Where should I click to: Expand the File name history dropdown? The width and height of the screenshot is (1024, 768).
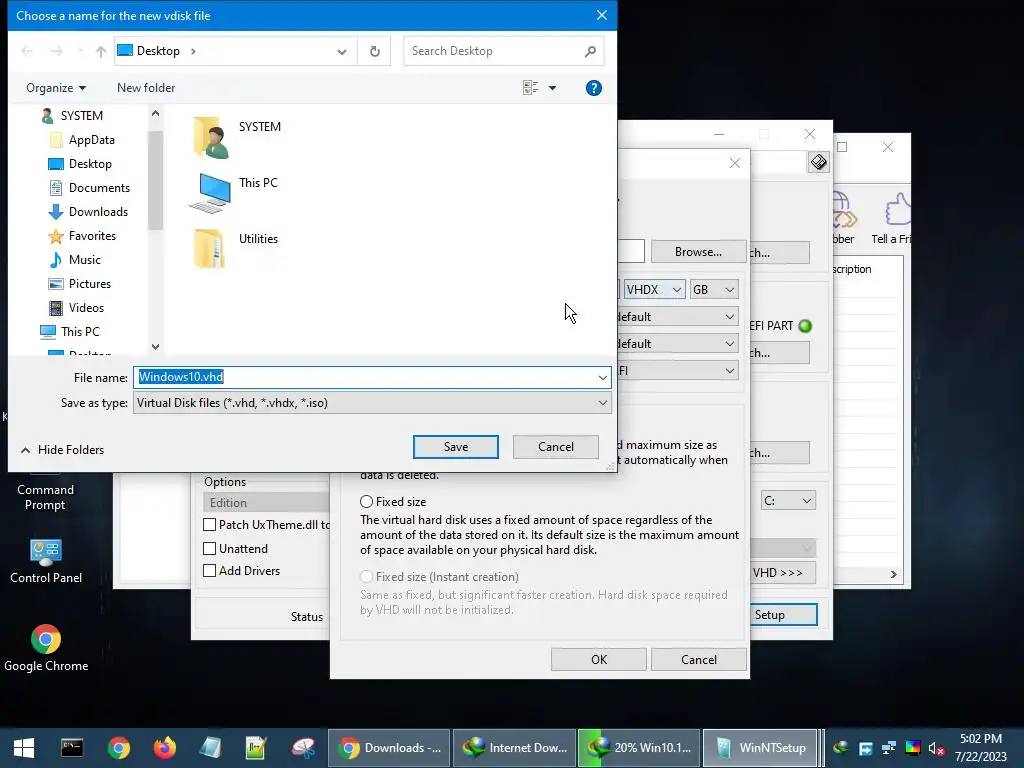tap(602, 377)
